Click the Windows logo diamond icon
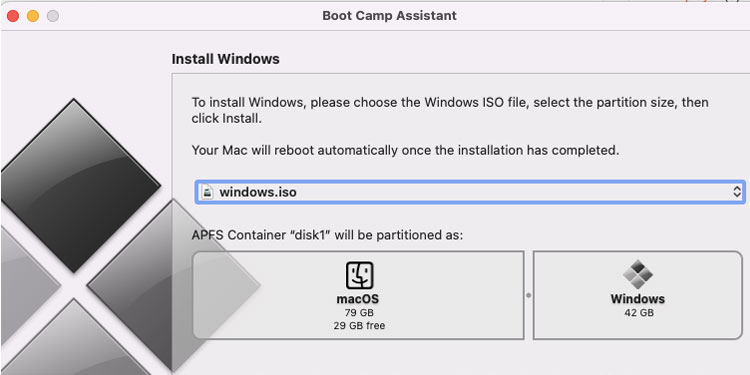 coord(638,274)
